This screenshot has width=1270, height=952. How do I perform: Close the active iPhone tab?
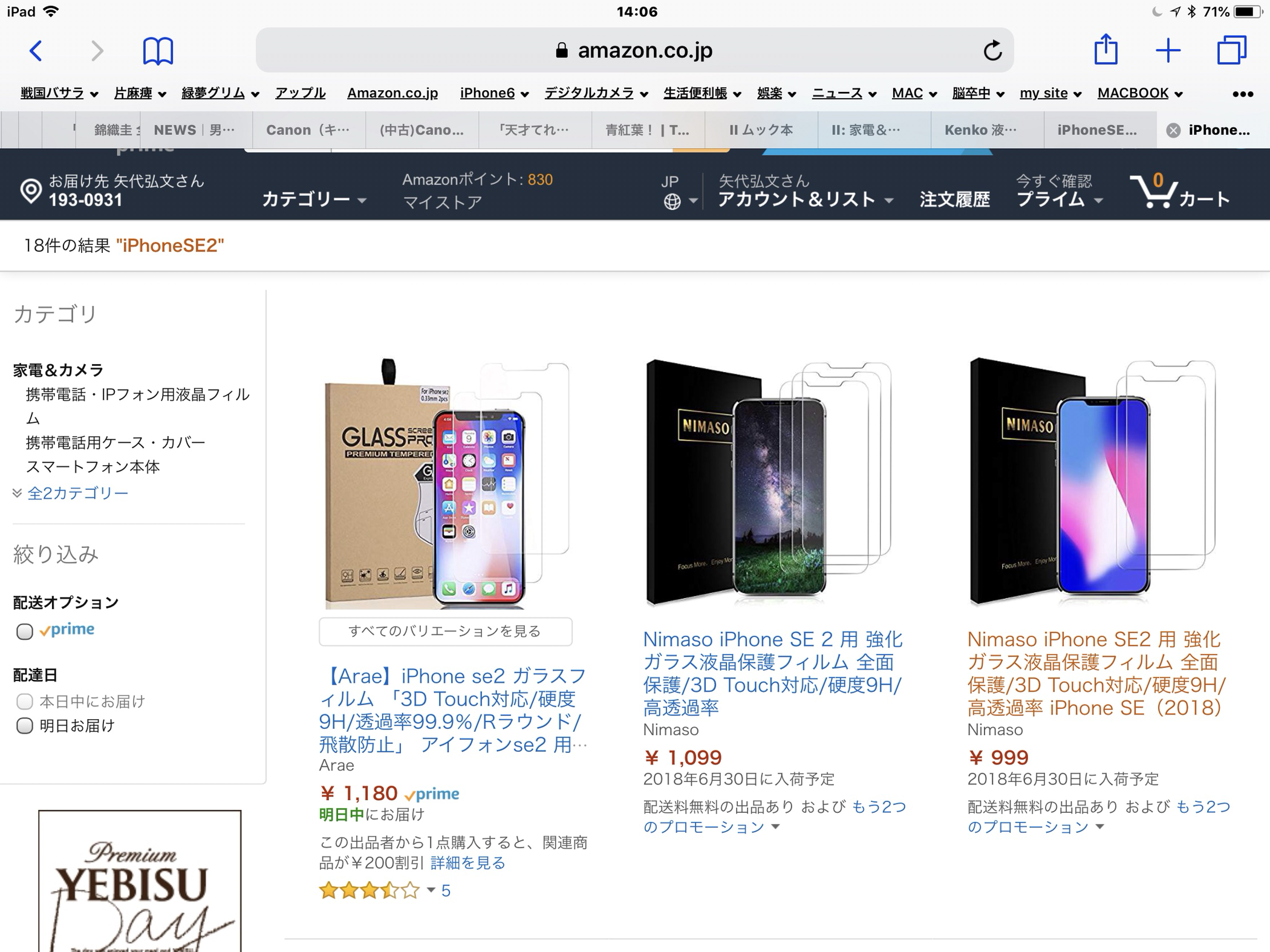click(x=1173, y=130)
